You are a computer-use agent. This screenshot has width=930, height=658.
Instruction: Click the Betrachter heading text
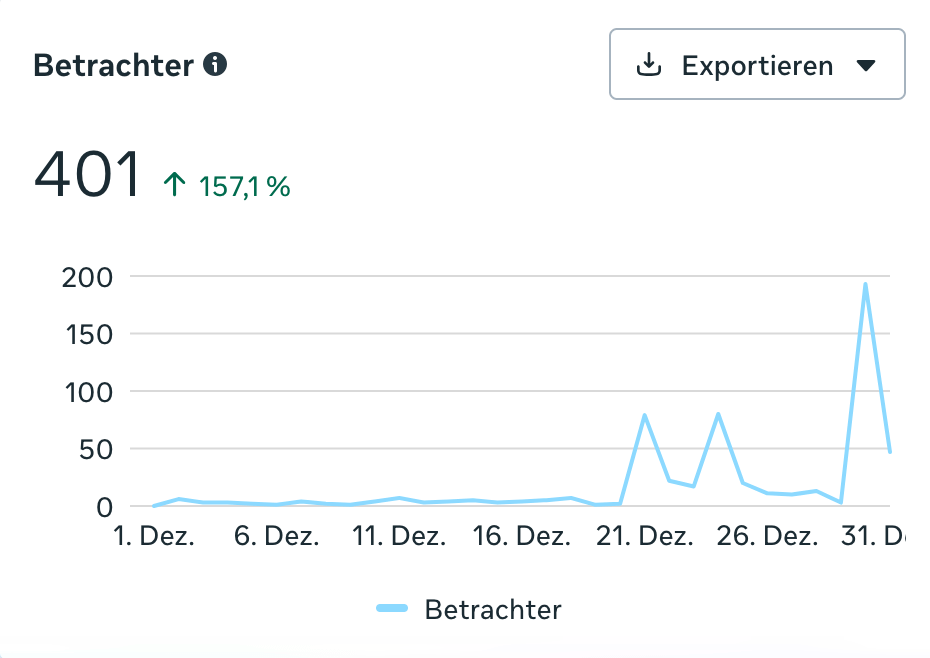[113, 66]
